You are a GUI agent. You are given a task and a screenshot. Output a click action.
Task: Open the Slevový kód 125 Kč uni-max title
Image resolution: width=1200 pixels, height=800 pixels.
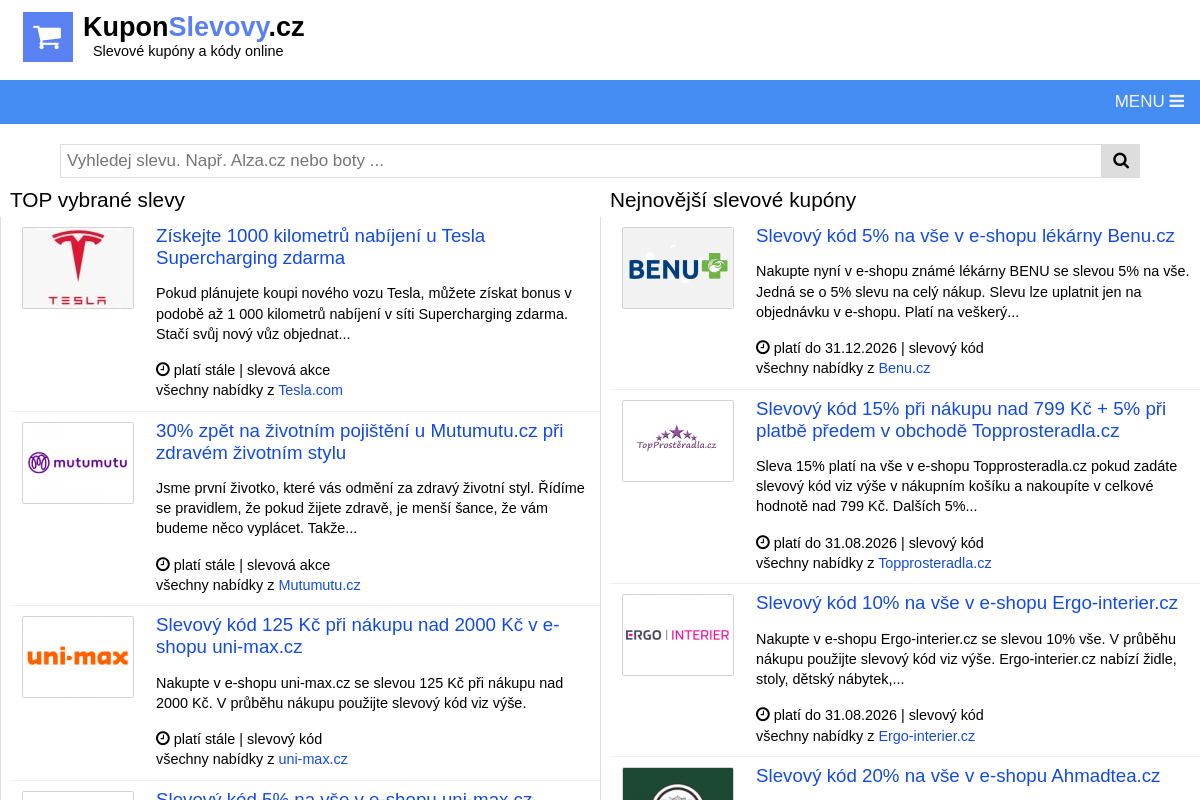(x=358, y=636)
